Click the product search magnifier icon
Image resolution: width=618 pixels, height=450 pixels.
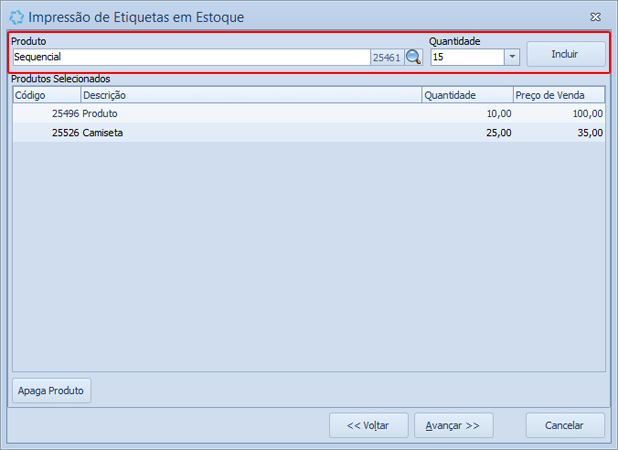click(413, 57)
